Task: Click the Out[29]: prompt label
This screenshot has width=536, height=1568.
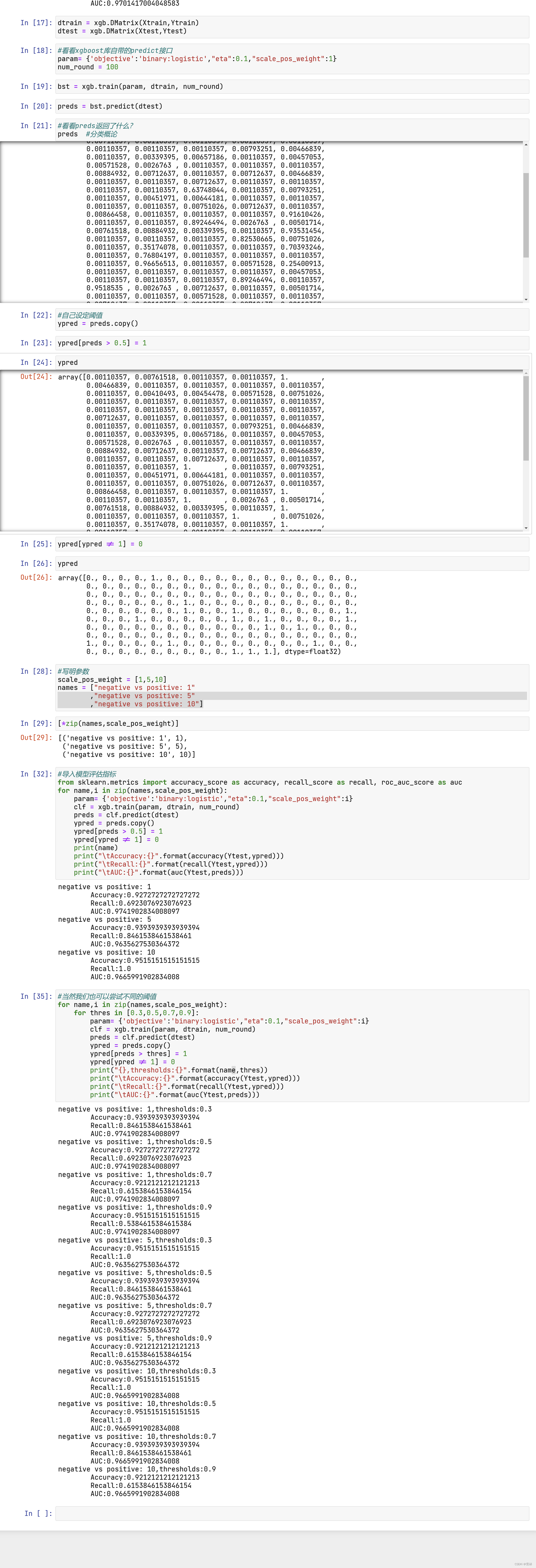Action: [x=36, y=737]
